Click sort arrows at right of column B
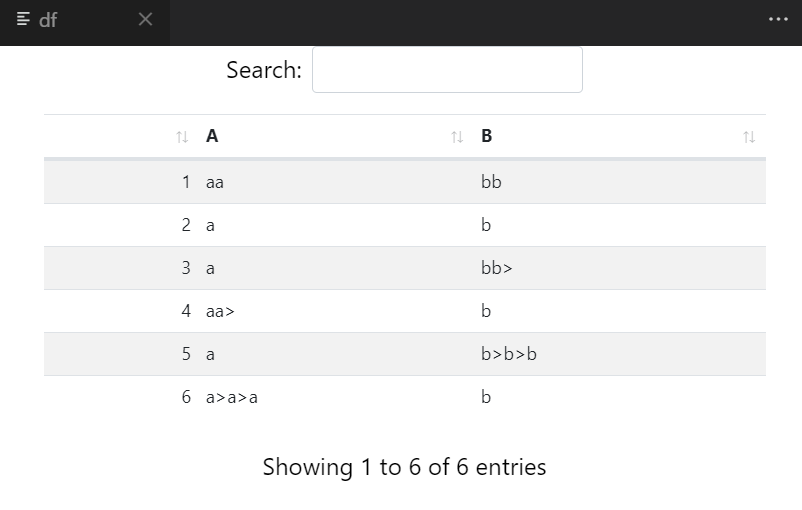Viewport: 802px width, 510px height. pos(749,137)
